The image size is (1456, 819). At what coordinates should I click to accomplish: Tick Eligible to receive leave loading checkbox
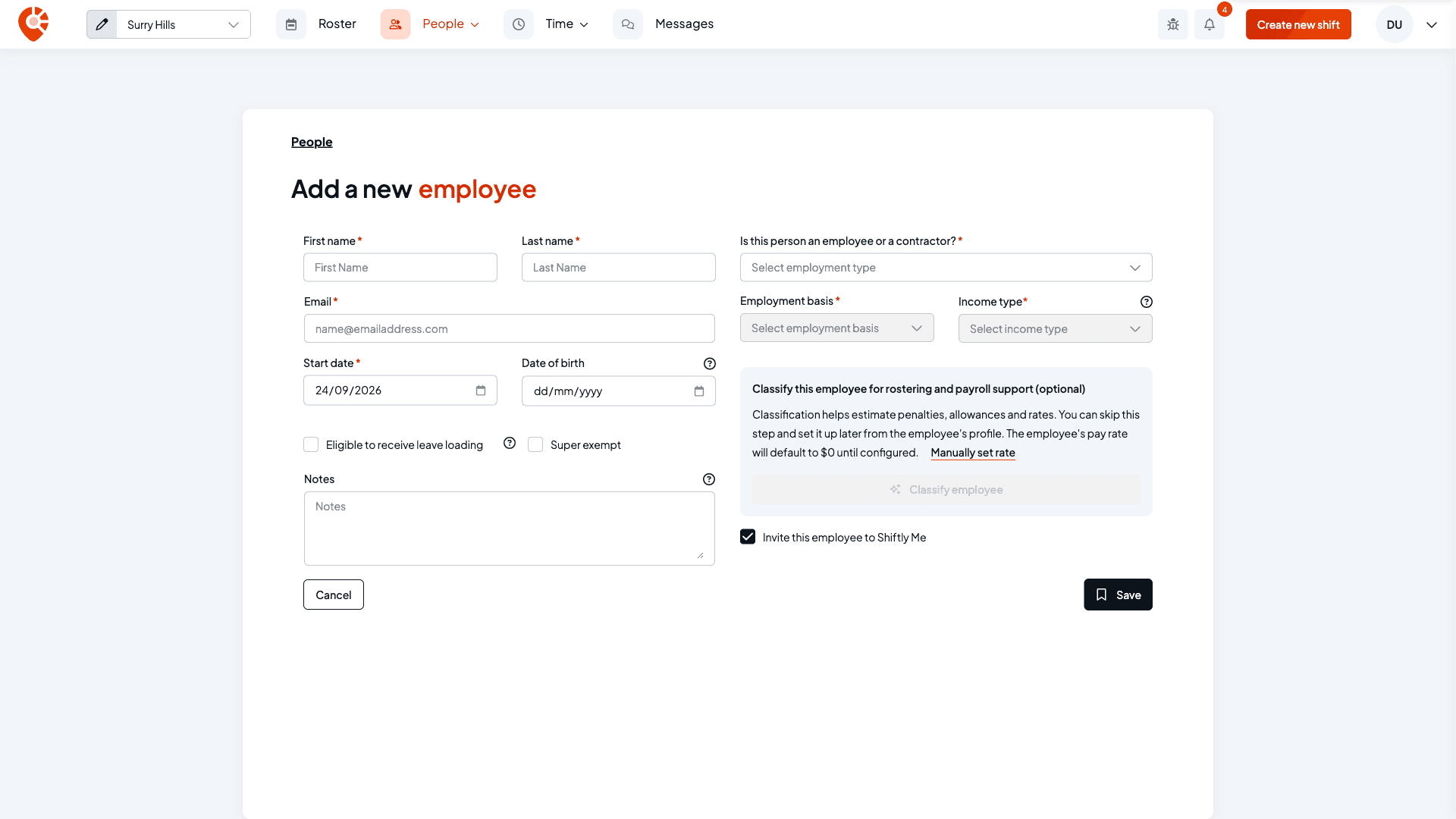(311, 444)
